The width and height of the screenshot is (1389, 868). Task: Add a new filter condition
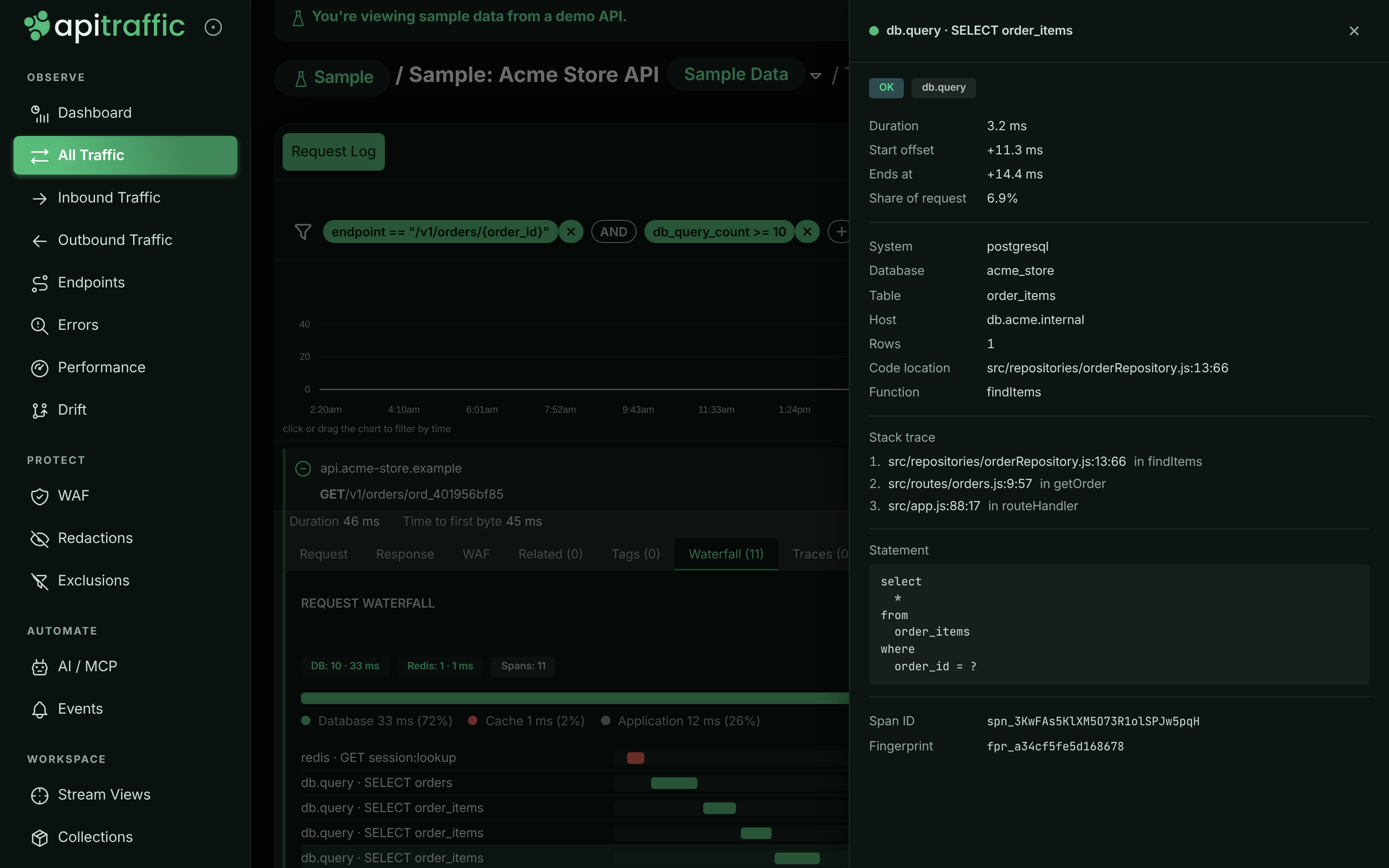coord(840,232)
